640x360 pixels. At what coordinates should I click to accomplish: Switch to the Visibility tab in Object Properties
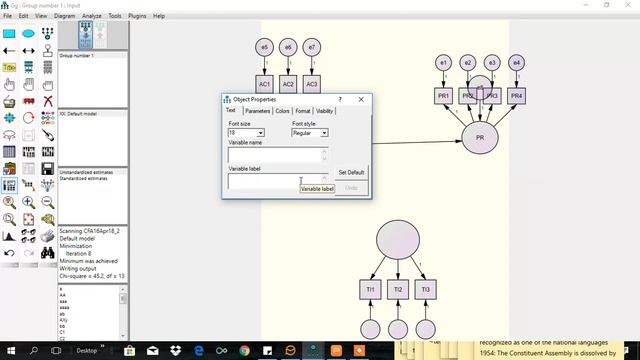(324, 111)
